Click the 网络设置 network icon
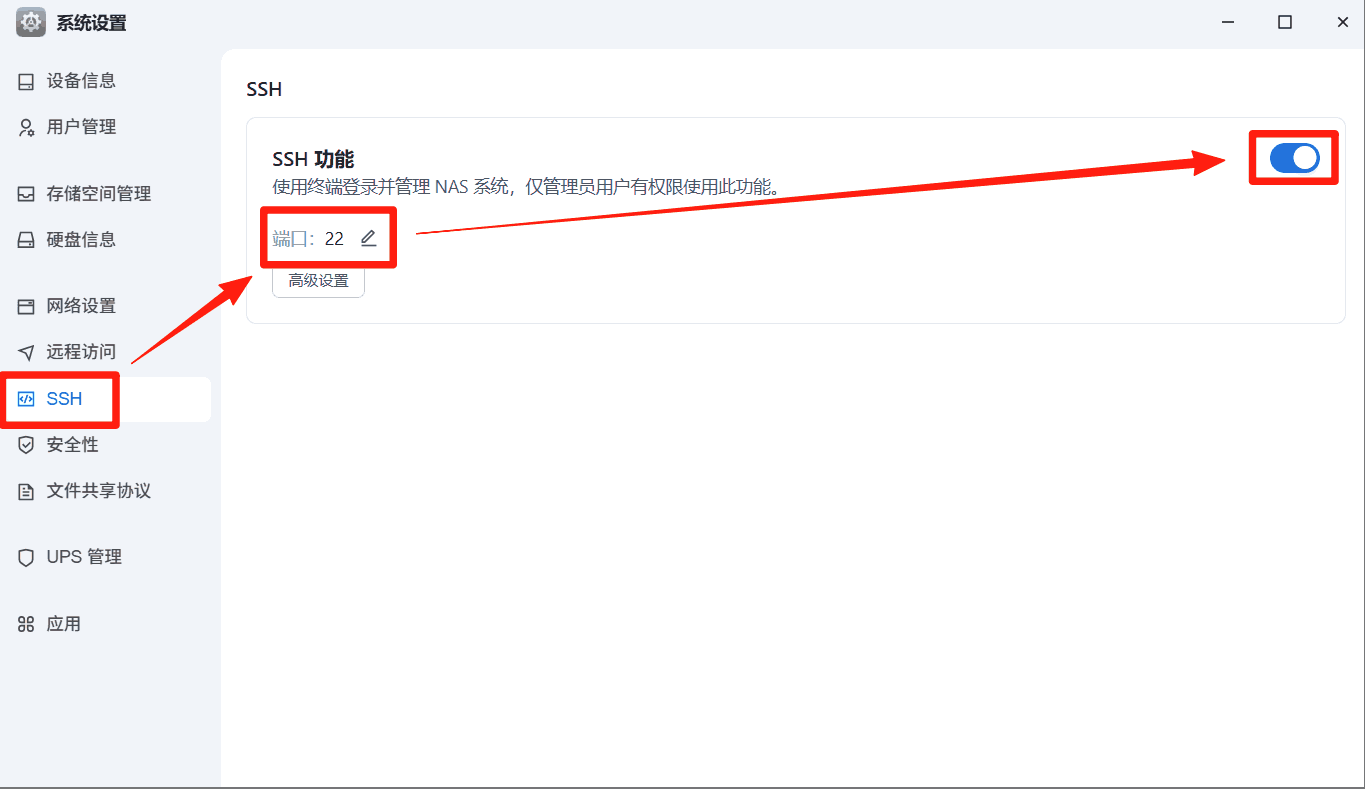Viewport: 1365px width, 789px height. 26,306
